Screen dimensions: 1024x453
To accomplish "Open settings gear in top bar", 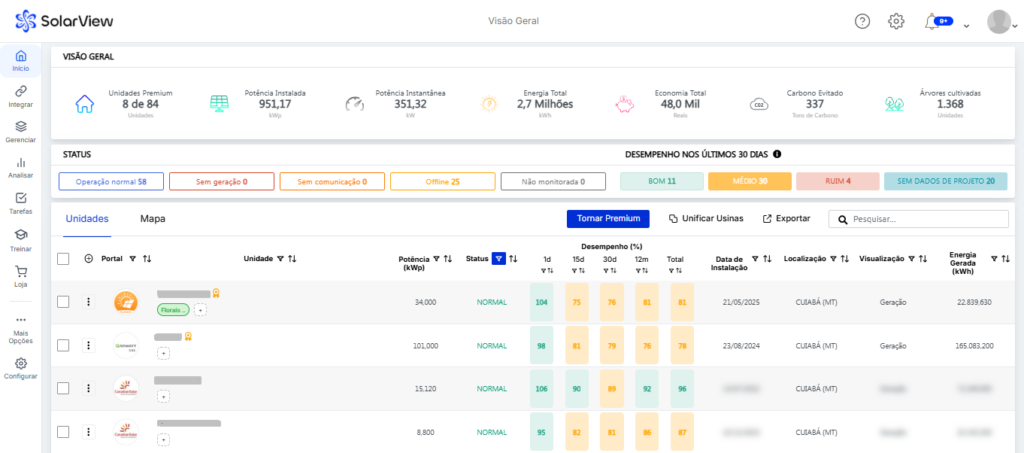I will 896,21.
